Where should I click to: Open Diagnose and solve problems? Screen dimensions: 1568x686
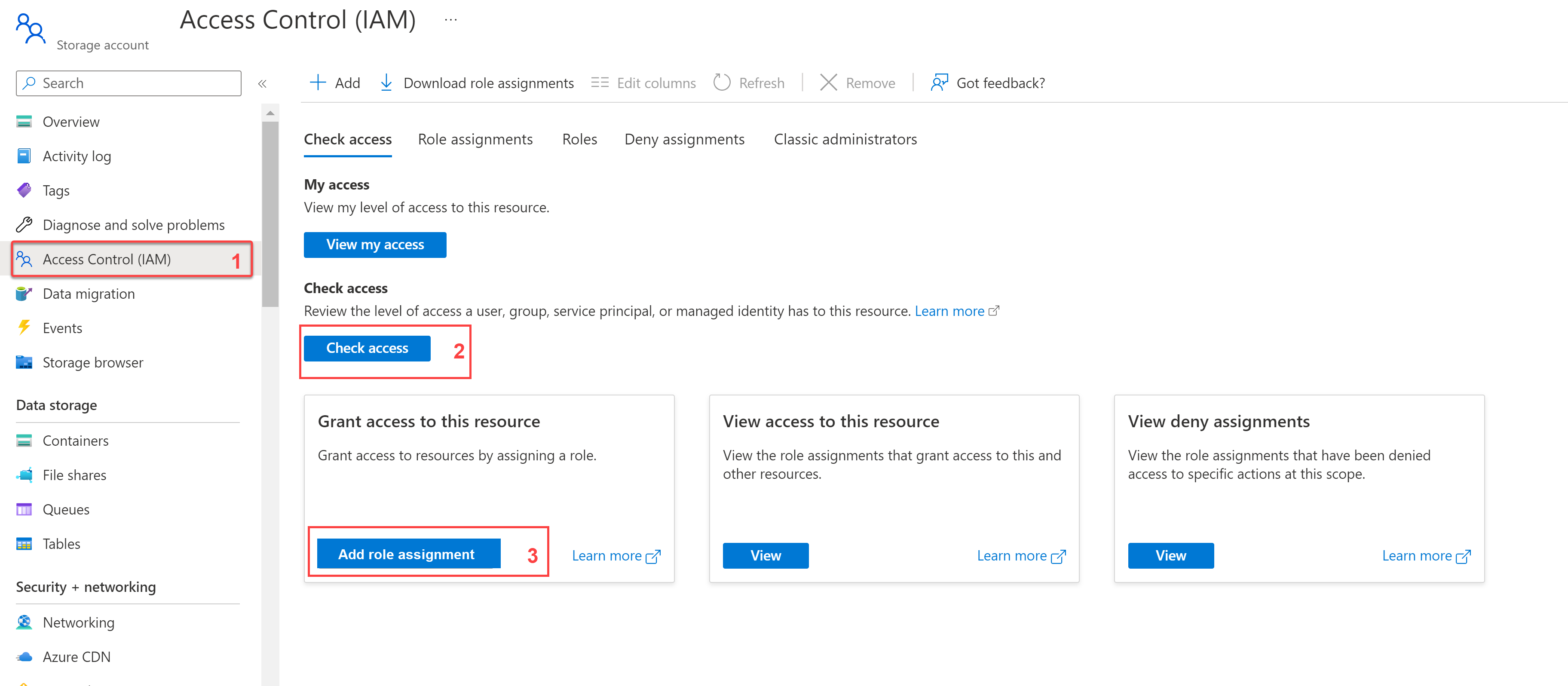click(133, 225)
